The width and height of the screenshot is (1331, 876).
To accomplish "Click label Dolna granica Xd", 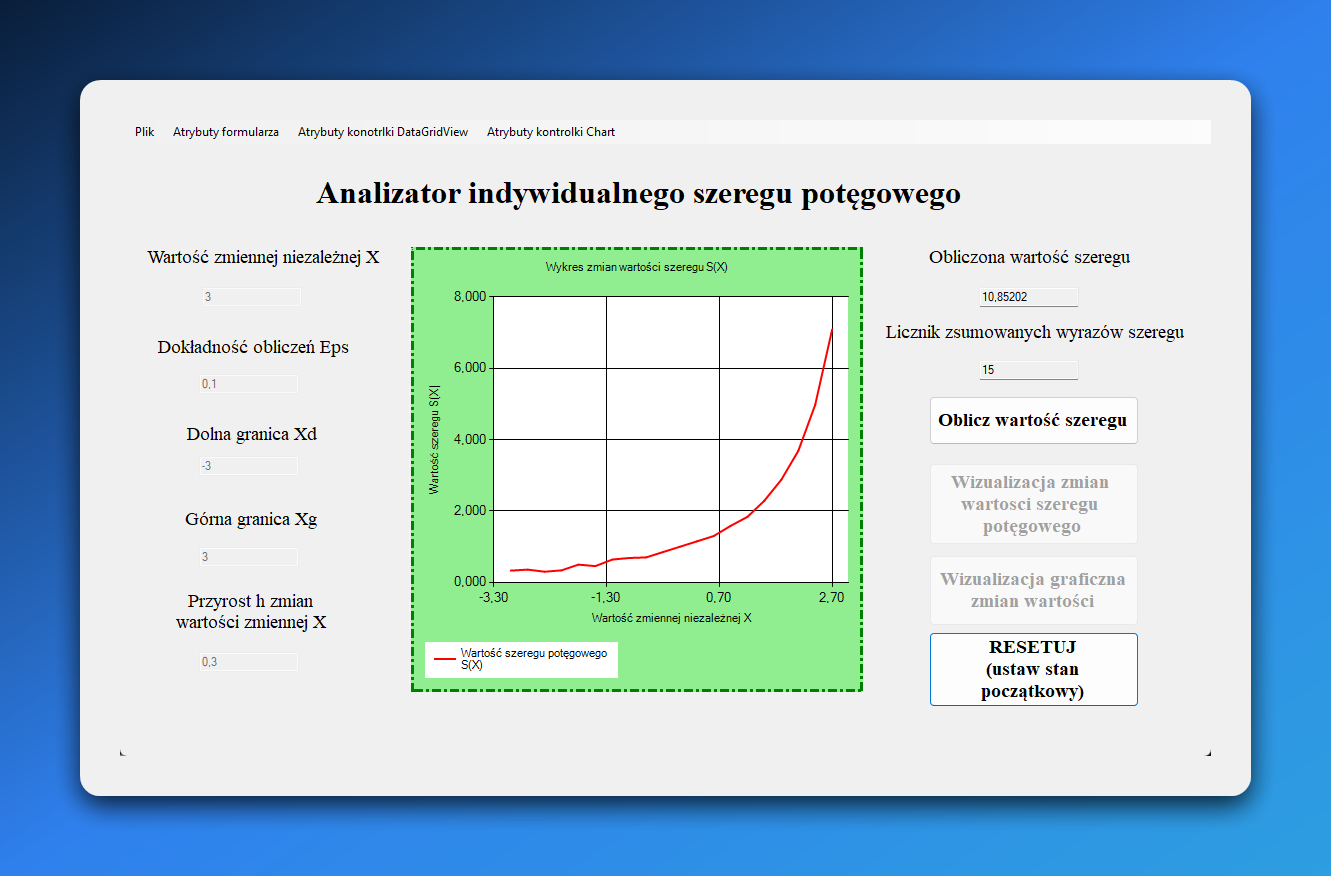I will 251,434.
